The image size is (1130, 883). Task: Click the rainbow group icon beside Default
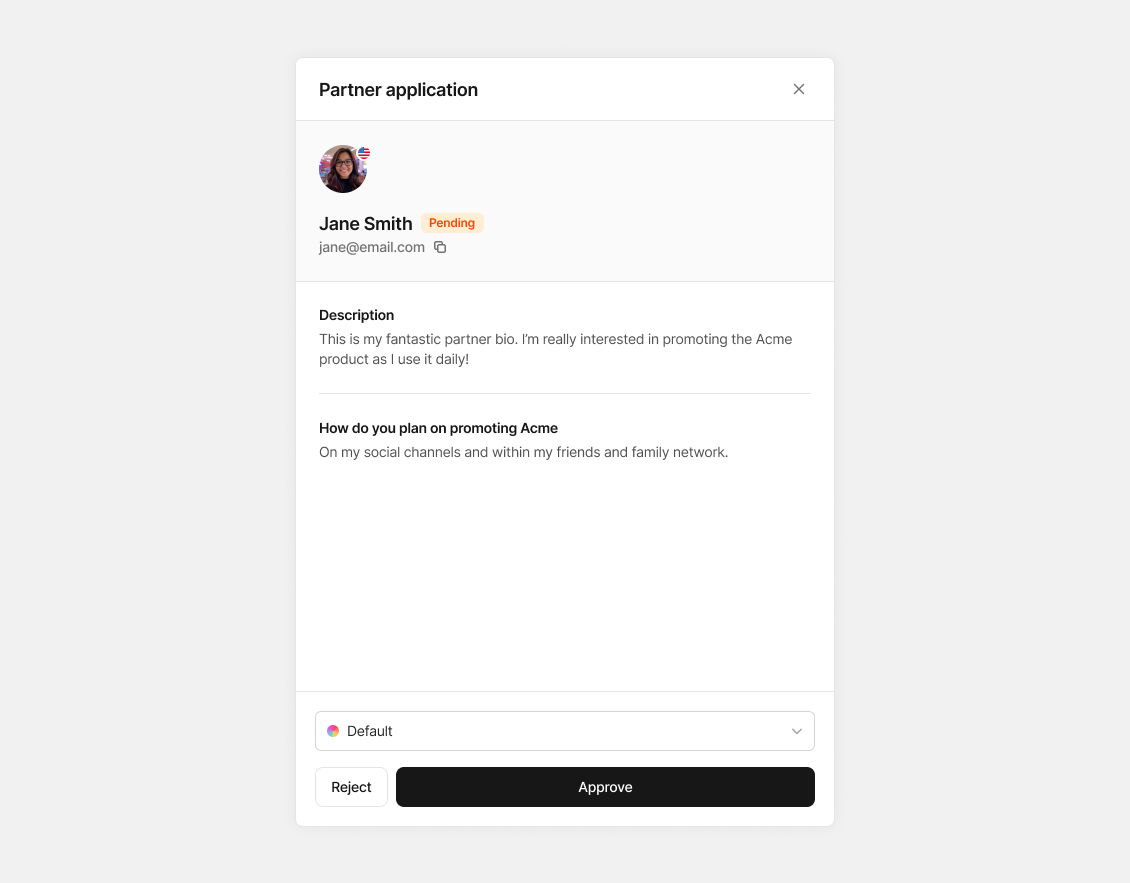333,731
